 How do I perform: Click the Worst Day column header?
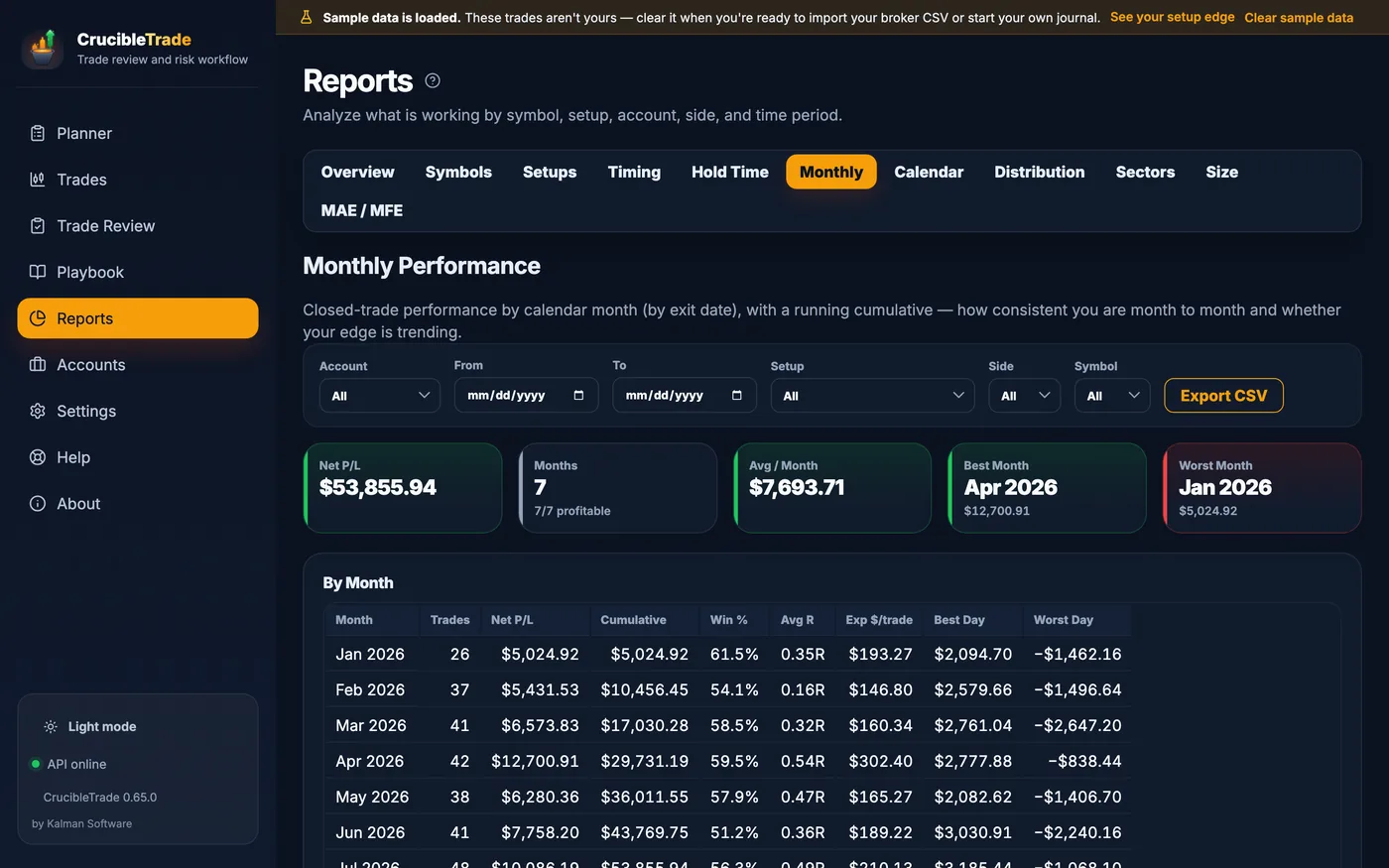pos(1076,620)
